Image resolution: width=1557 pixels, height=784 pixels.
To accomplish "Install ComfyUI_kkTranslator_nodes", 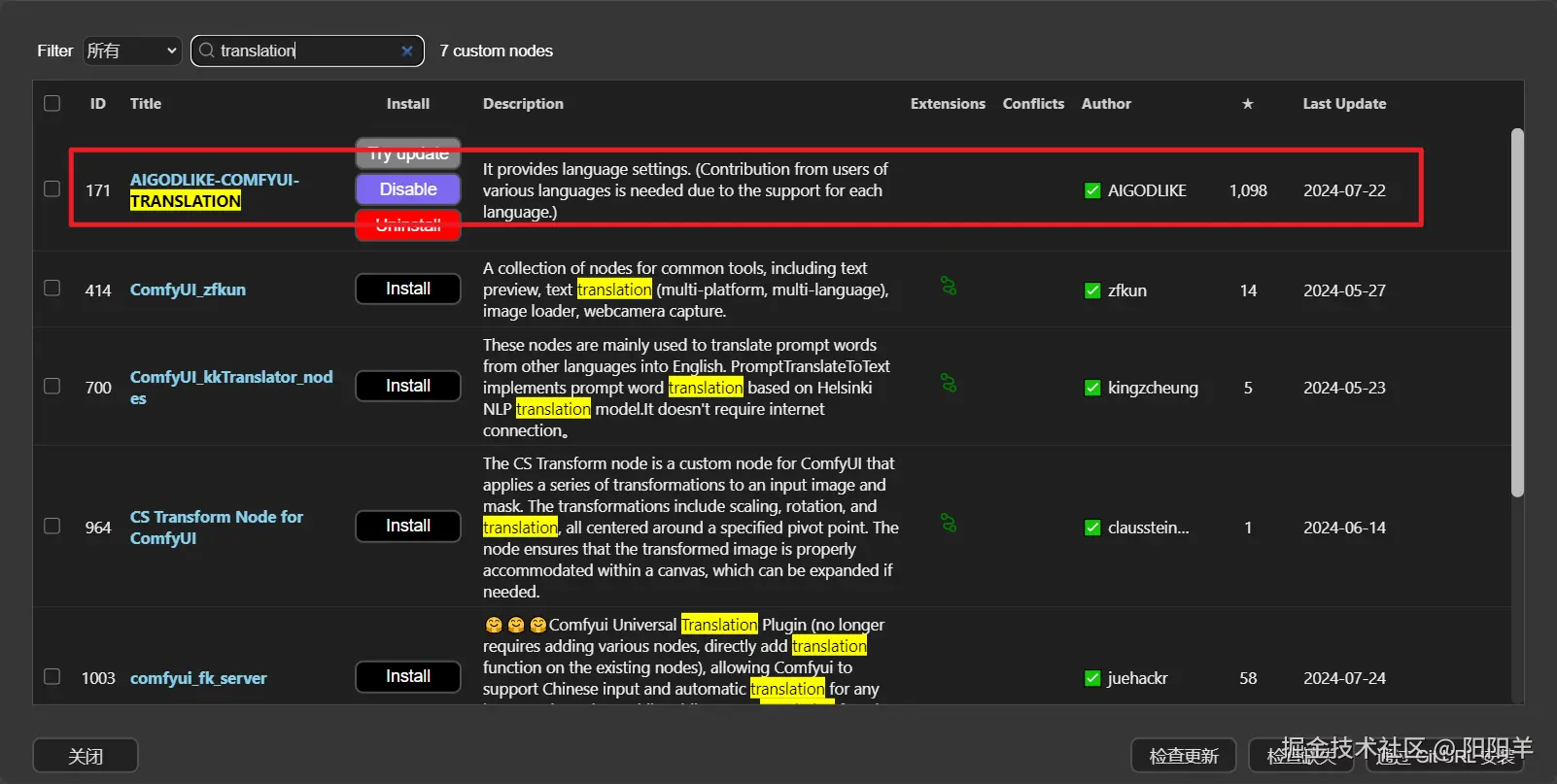I will (408, 386).
